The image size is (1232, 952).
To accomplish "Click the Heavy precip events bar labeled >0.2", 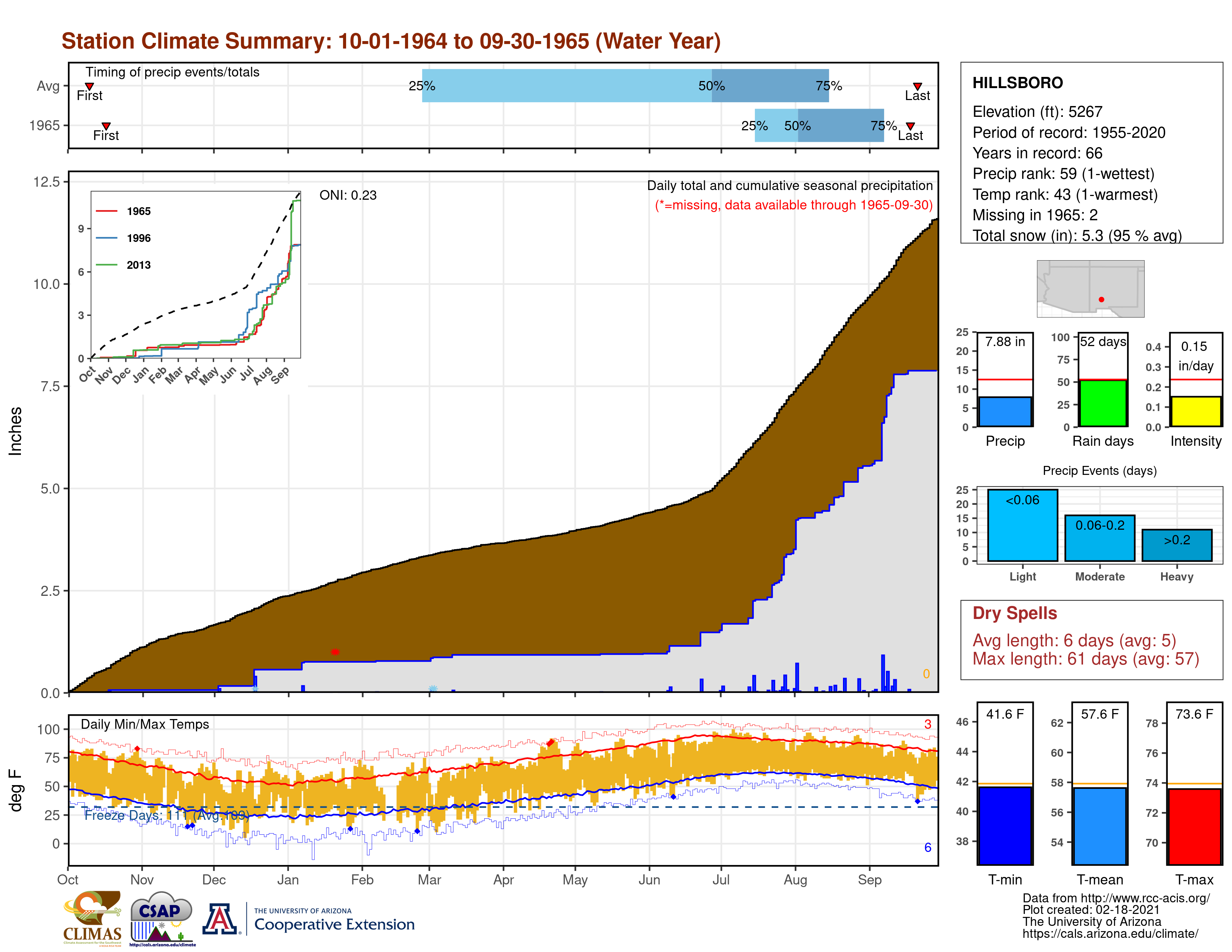I will point(1177,545).
